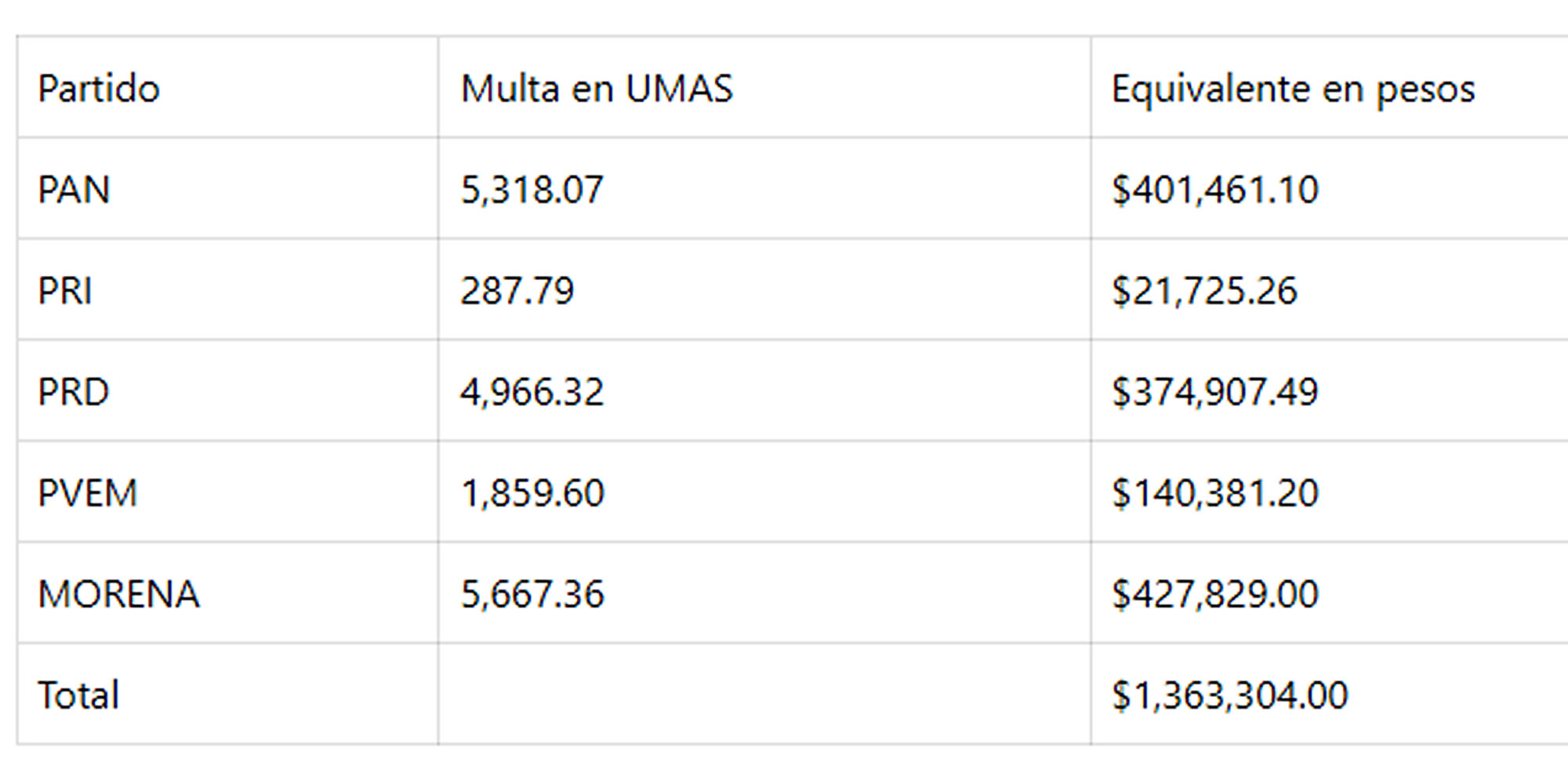
Task: Select the $140,381.20 pesos amount
Action: point(1215,493)
